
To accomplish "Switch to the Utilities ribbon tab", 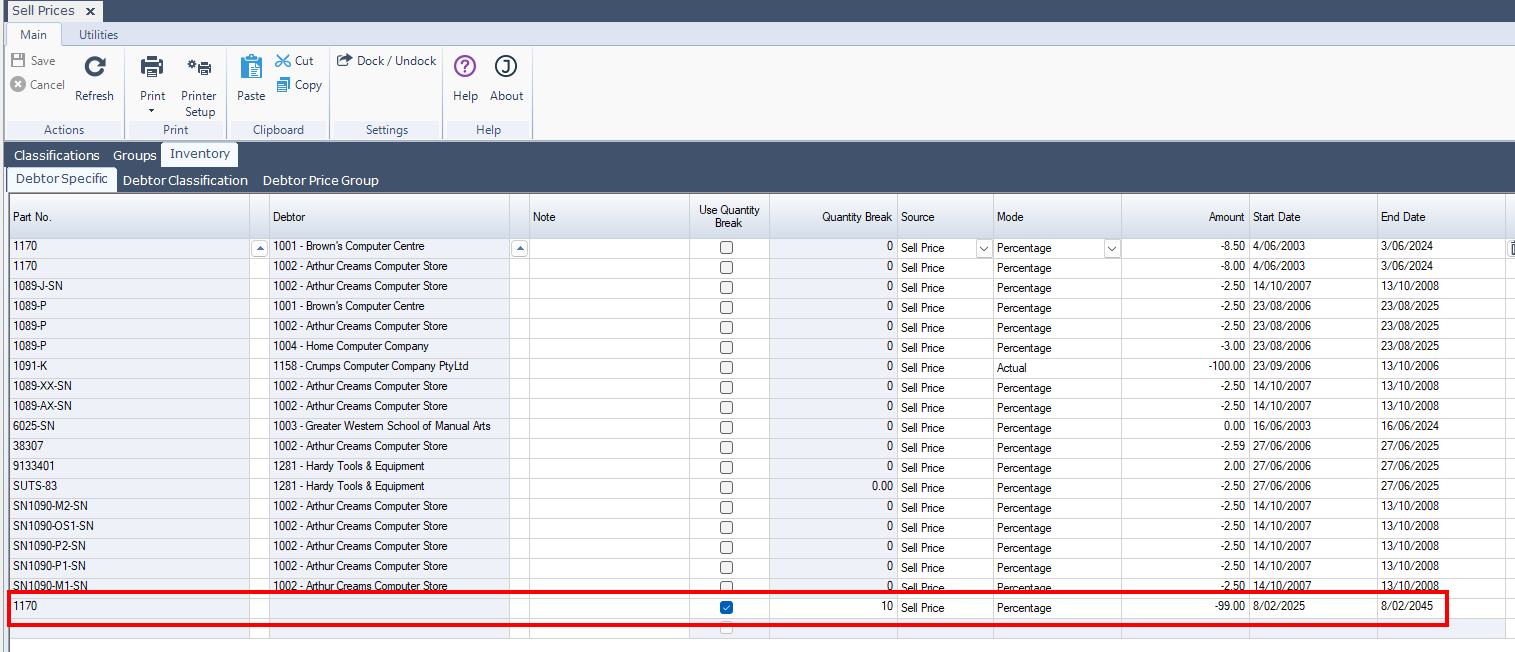I will (99, 35).
